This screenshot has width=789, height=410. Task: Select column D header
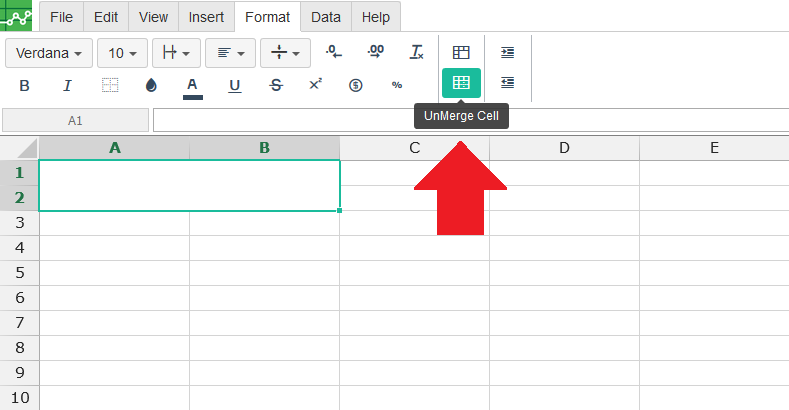click(564, 148)
